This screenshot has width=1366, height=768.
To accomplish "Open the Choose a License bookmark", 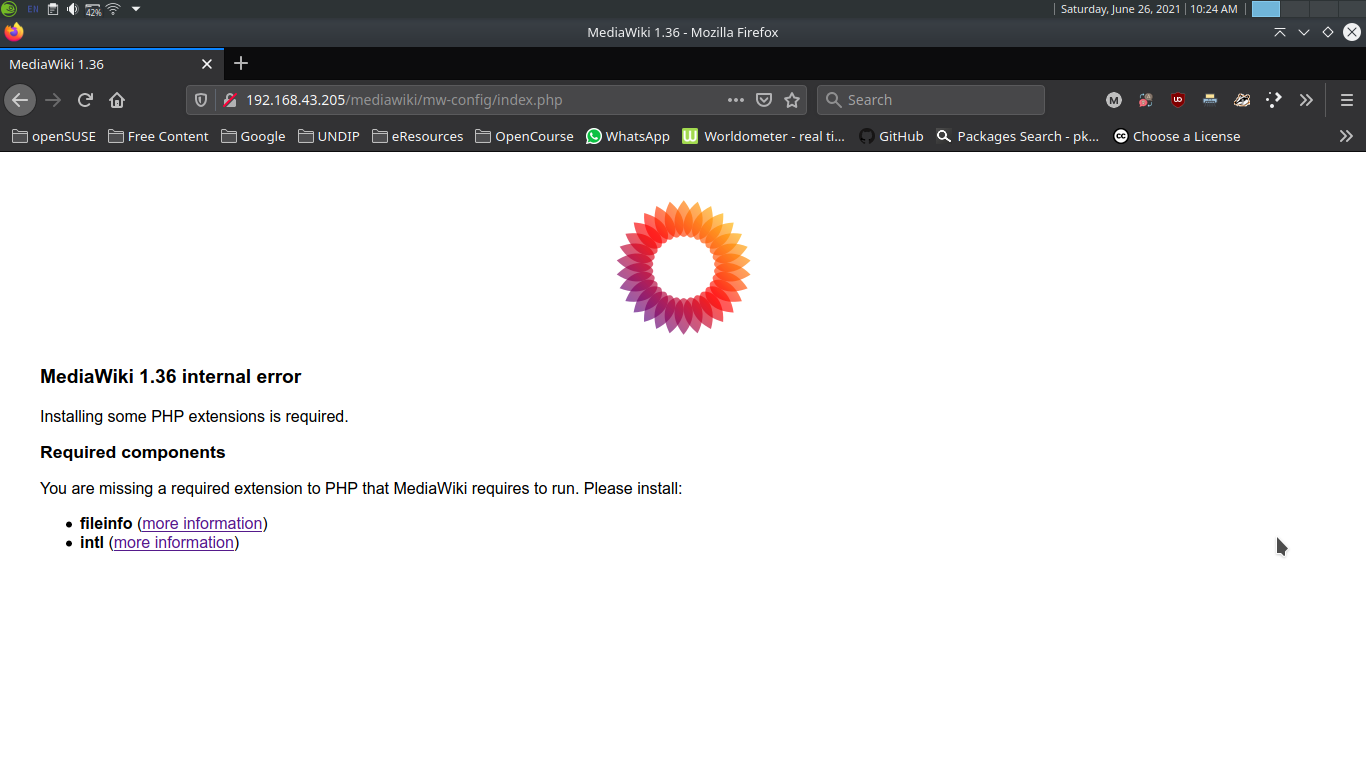I will pyautogui.click(x=1177, y=136).
